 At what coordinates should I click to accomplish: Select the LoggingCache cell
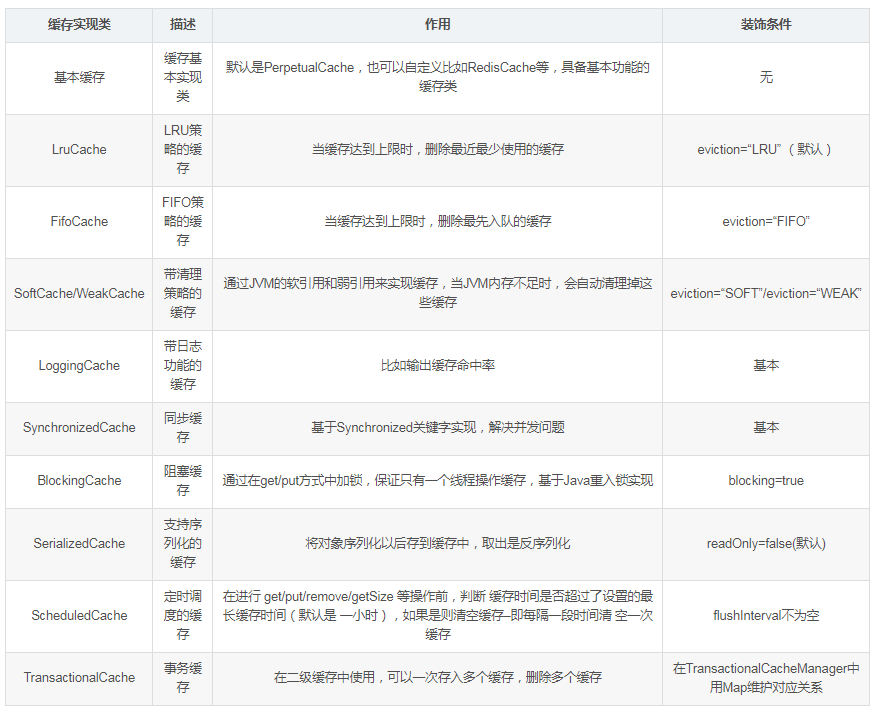point(79,366)
